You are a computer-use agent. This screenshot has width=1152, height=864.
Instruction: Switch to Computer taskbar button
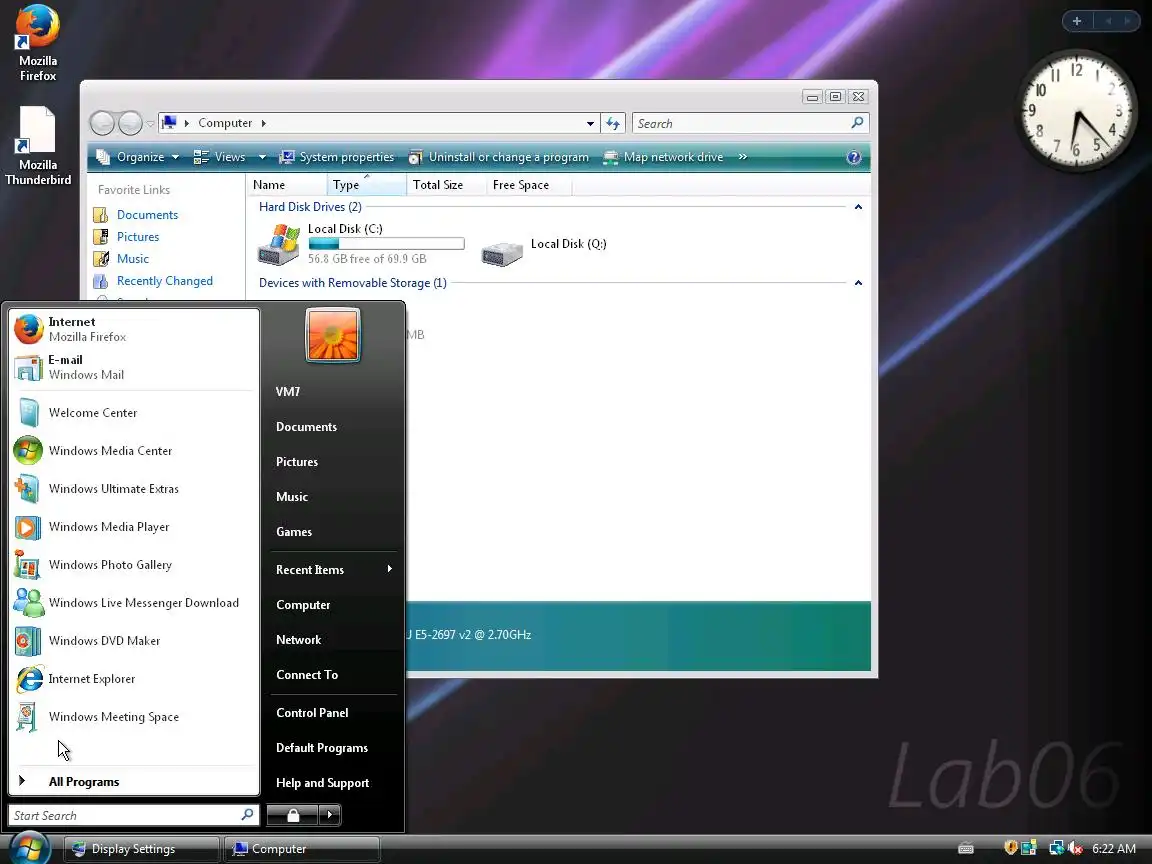(x=301, y=849)
